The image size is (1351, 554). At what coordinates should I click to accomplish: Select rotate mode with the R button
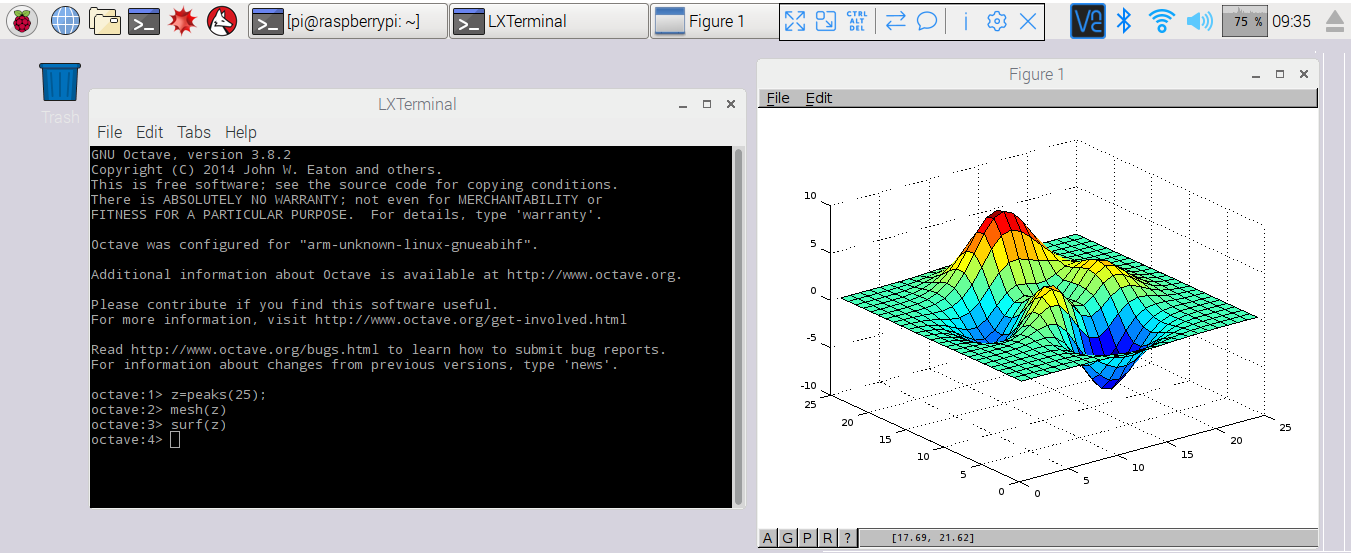(x=827, y=538)
